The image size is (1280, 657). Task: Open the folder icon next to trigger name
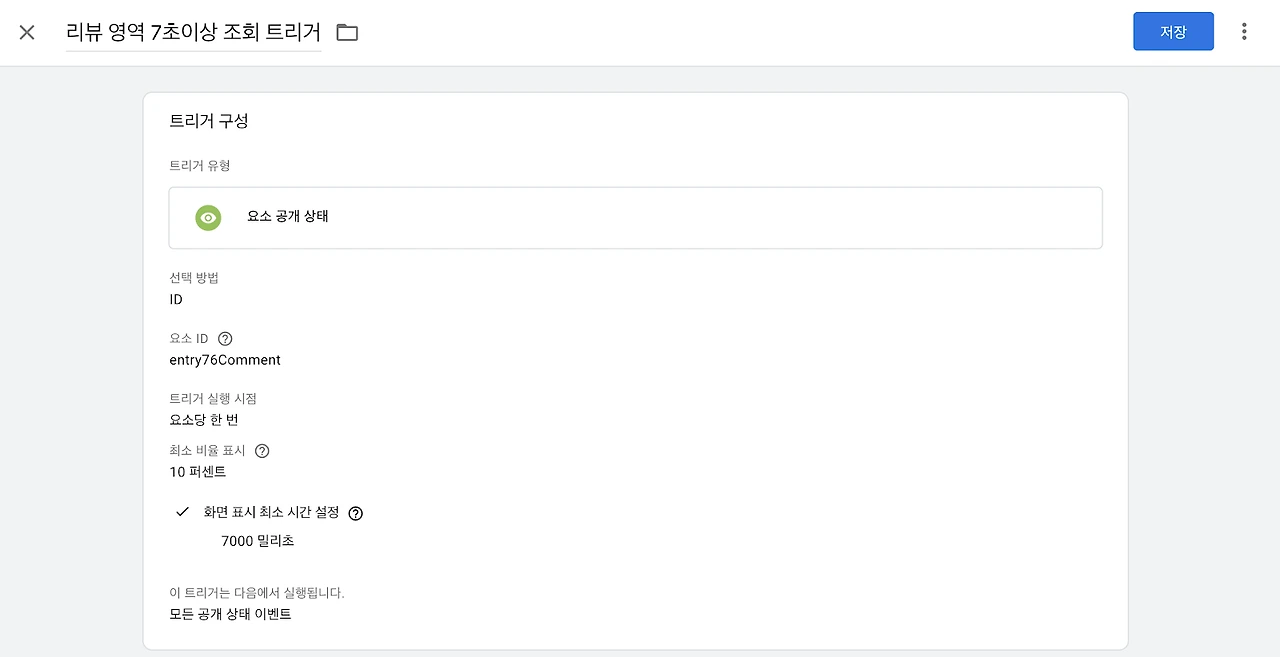click(x=347, y=32)
